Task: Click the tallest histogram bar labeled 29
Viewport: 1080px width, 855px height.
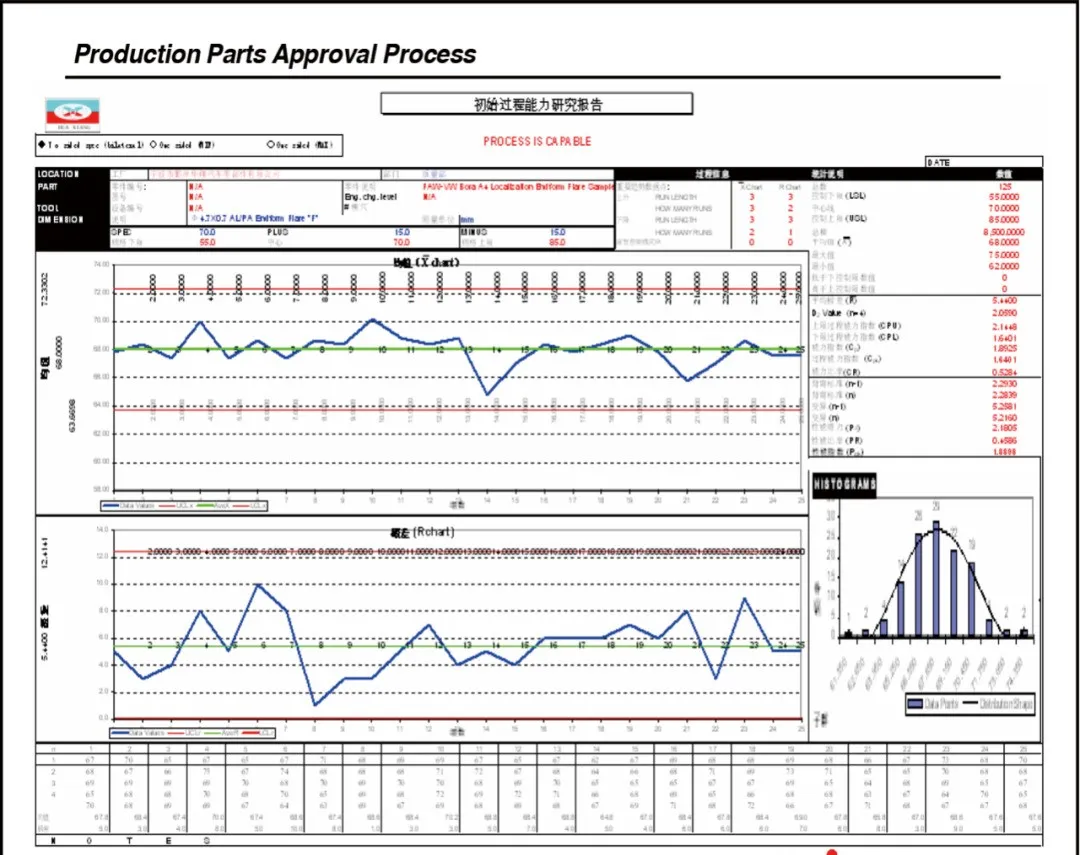Action: click(936, 578)
